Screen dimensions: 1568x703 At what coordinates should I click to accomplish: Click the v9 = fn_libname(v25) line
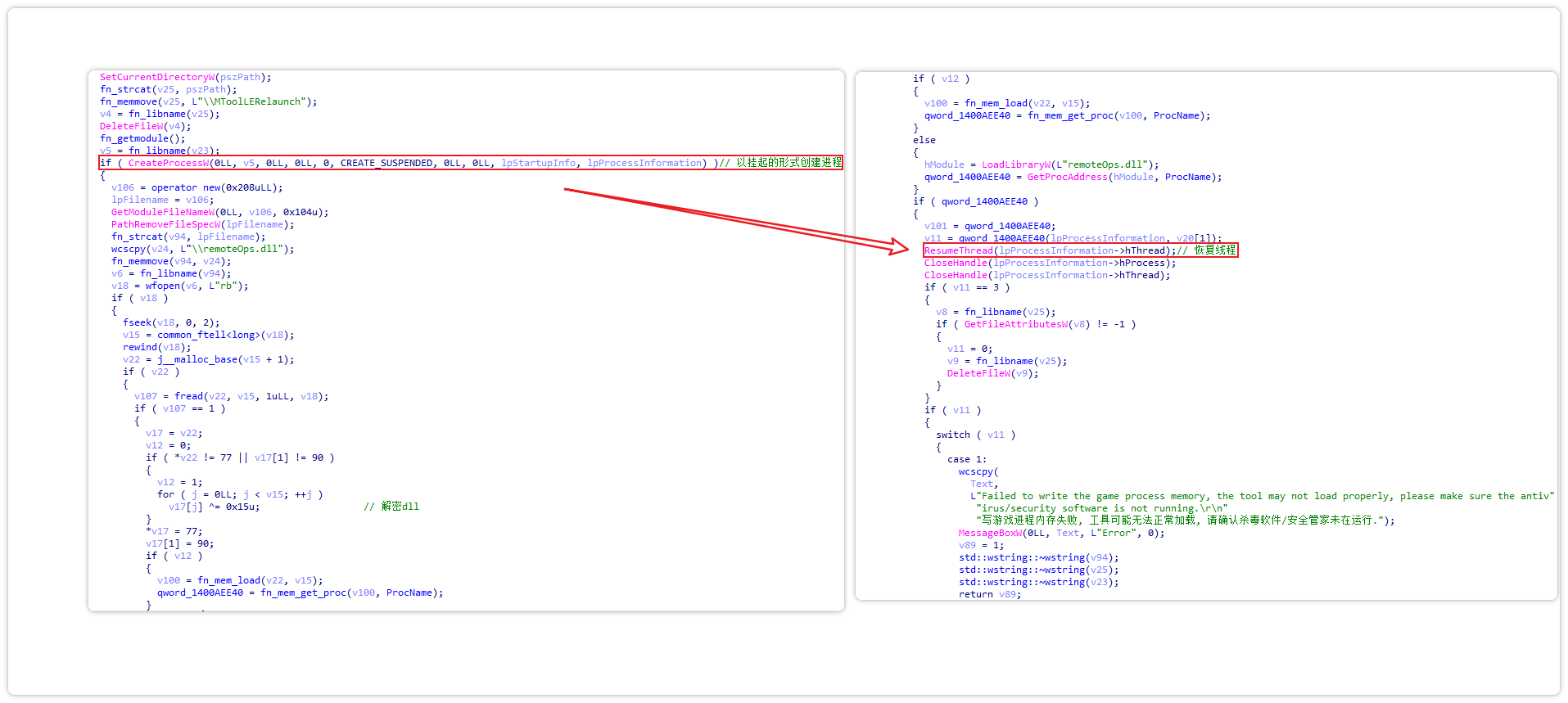click(x=1007, y=361)
